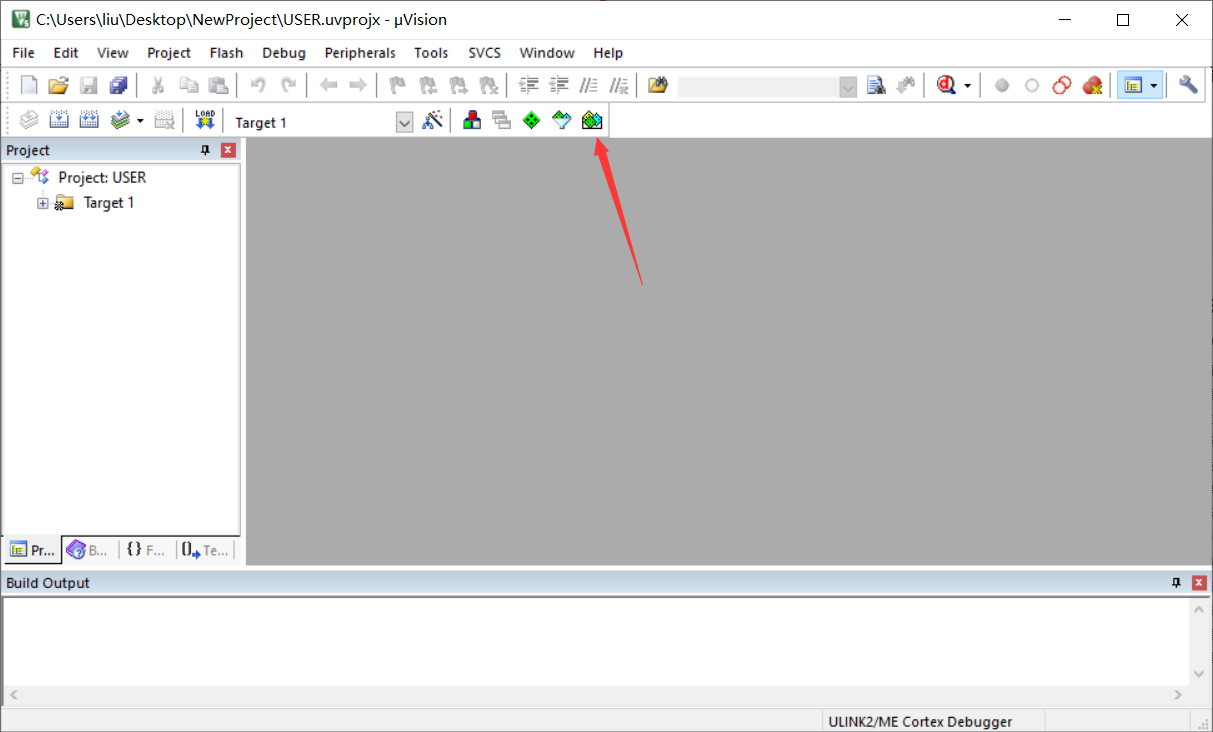This screenshot has height=732, width=1213.
Task: Click the Kill all breakpoints icon
Action: [1092, 85]
